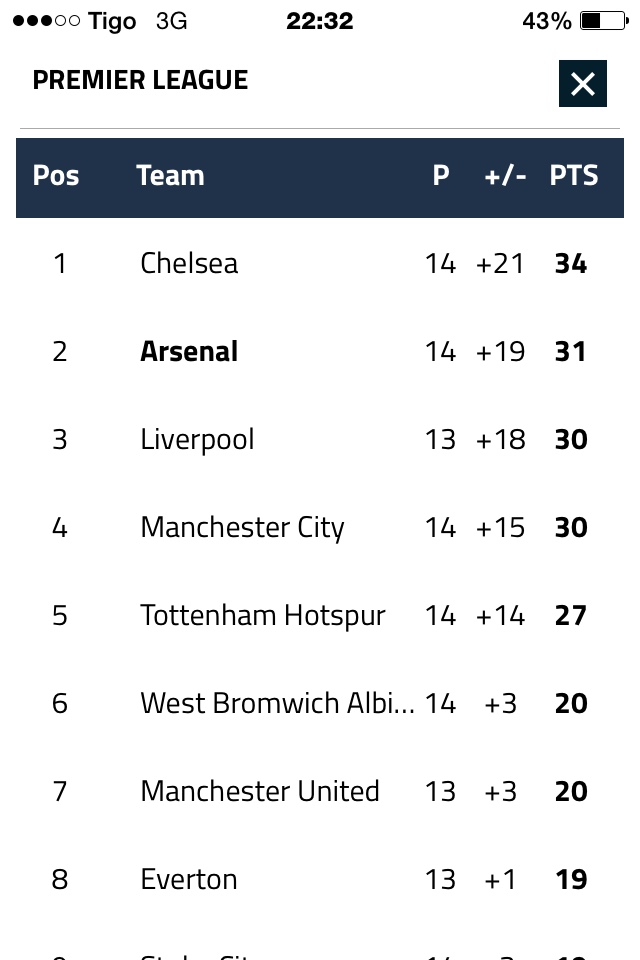Open the Everton team row
Viewport: 640px width, 960px height.
189,879
